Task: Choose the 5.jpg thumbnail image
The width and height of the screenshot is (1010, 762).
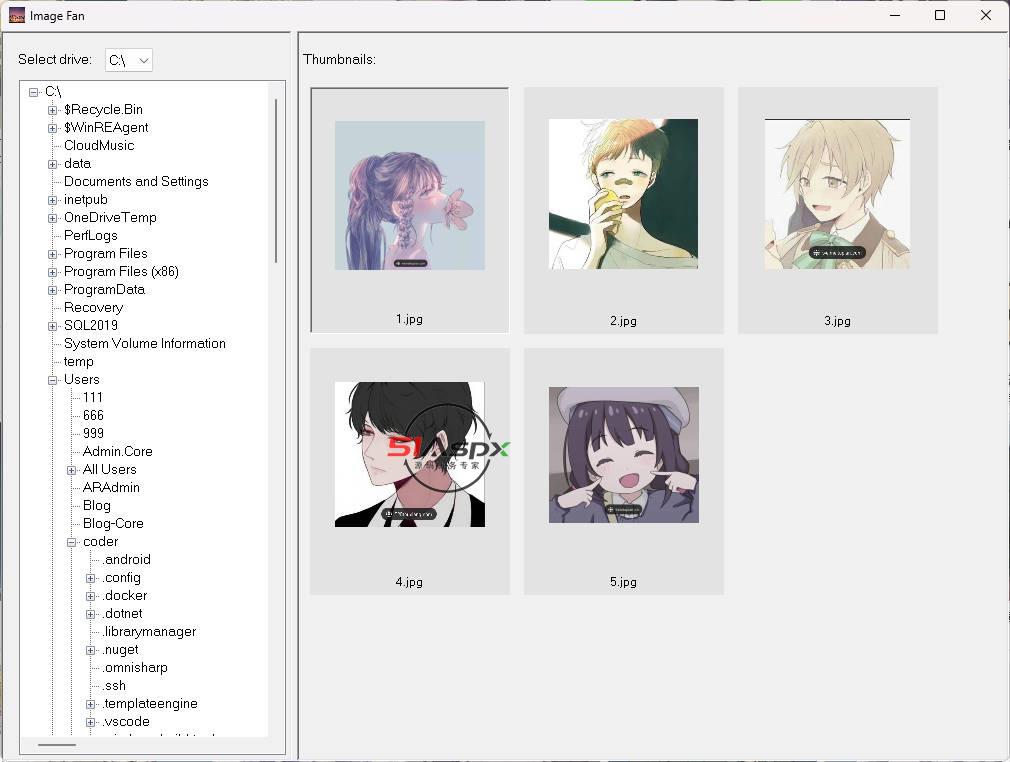Action: (623, 455)
